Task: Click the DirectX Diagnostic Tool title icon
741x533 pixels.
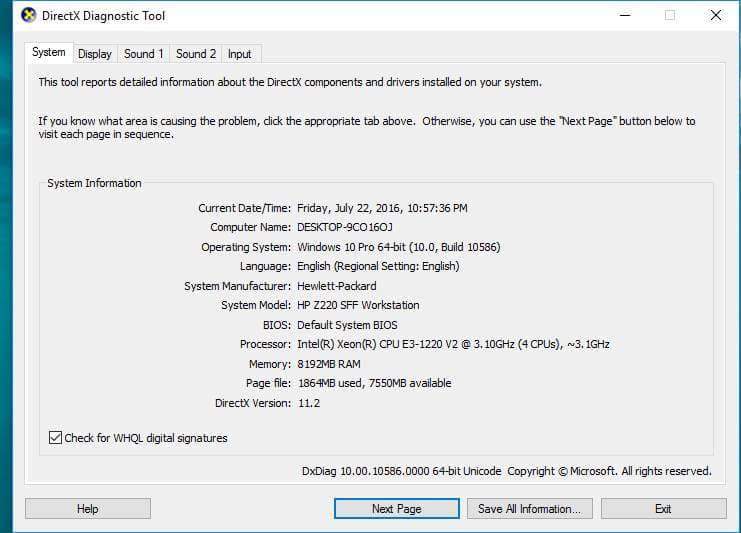Action: 29,15
